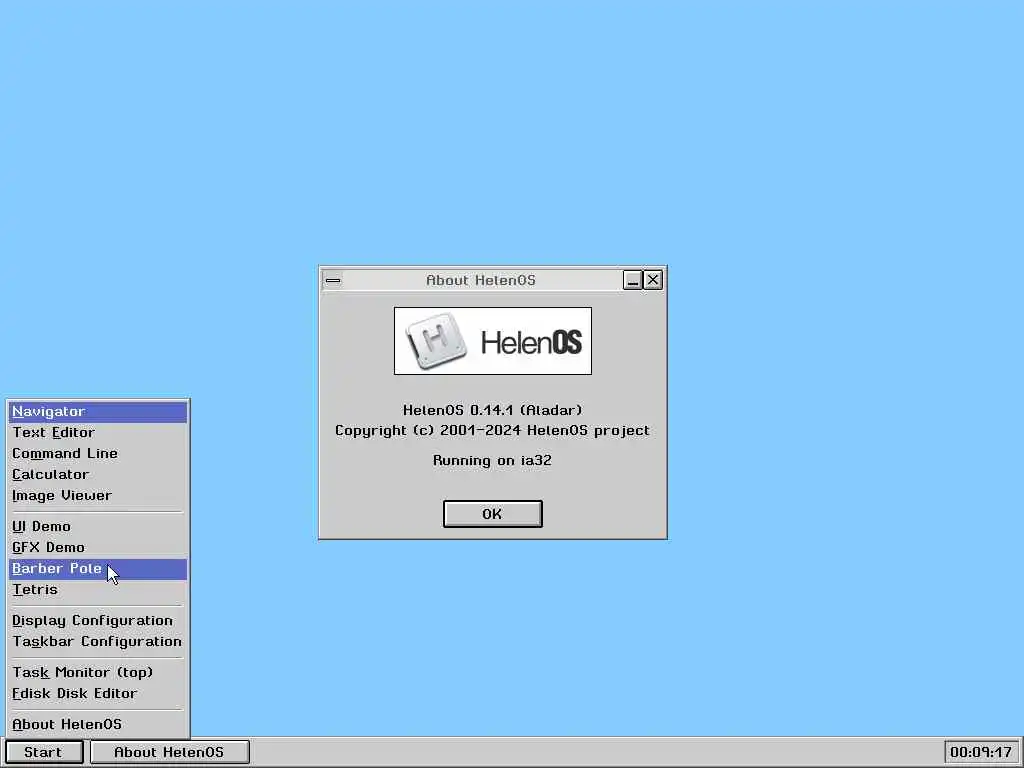
Task: Open the About HelenOS window system menu icon
Action: tap(333, 280)
